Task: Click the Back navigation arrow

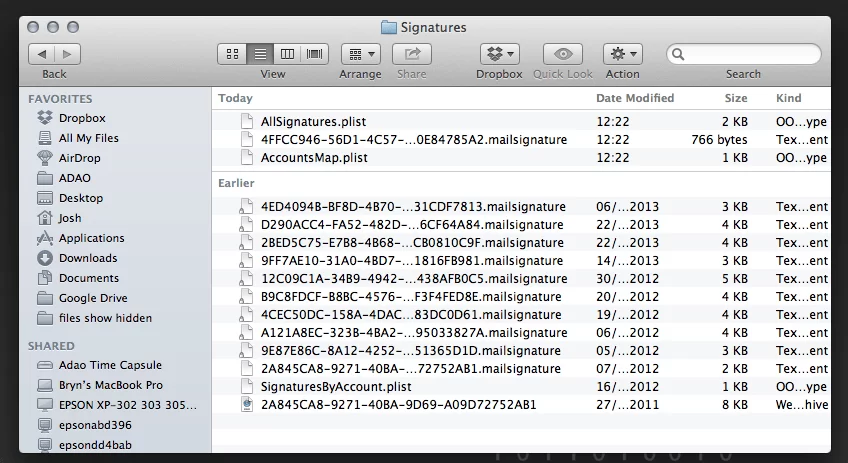Action: point(42,54)
